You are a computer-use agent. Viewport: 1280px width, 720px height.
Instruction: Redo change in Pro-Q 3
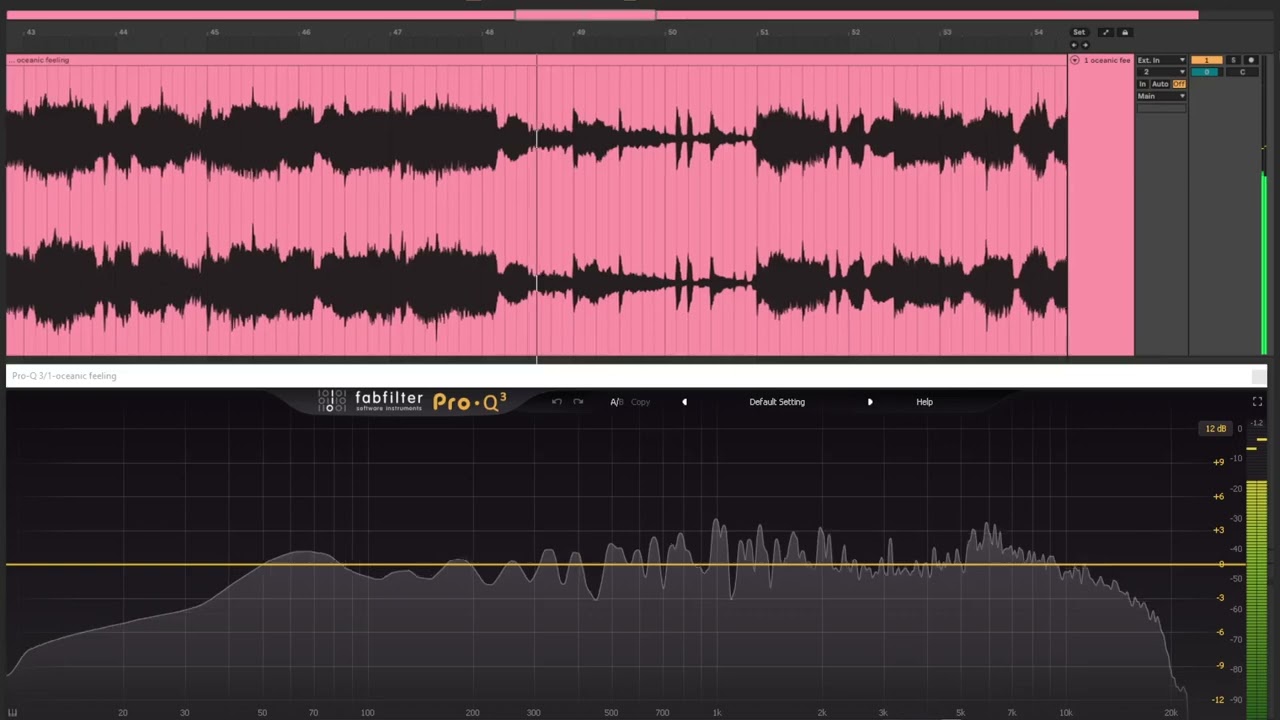tap(578, 402)
